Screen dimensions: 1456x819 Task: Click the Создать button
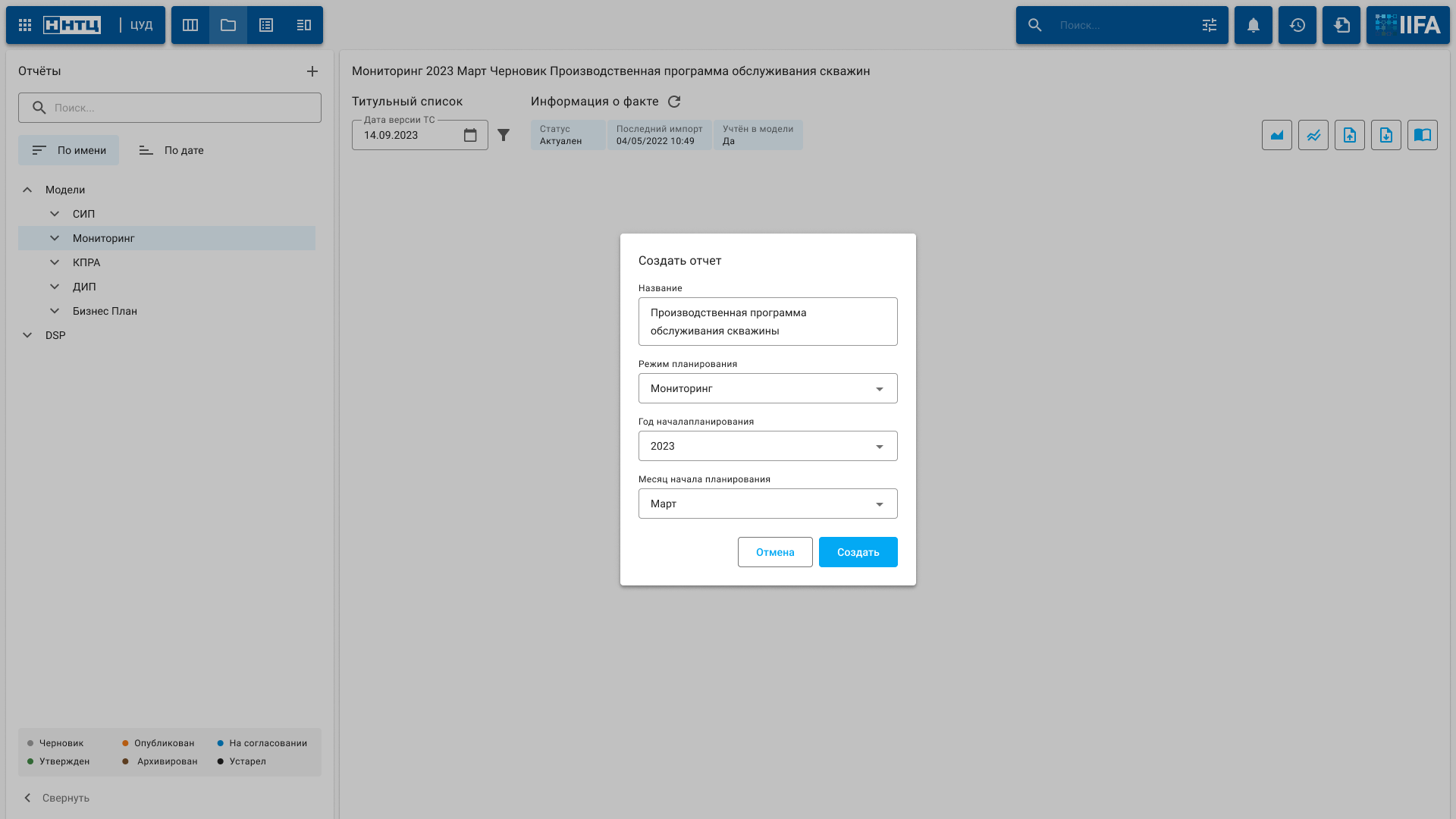click(x=858, y=552)
